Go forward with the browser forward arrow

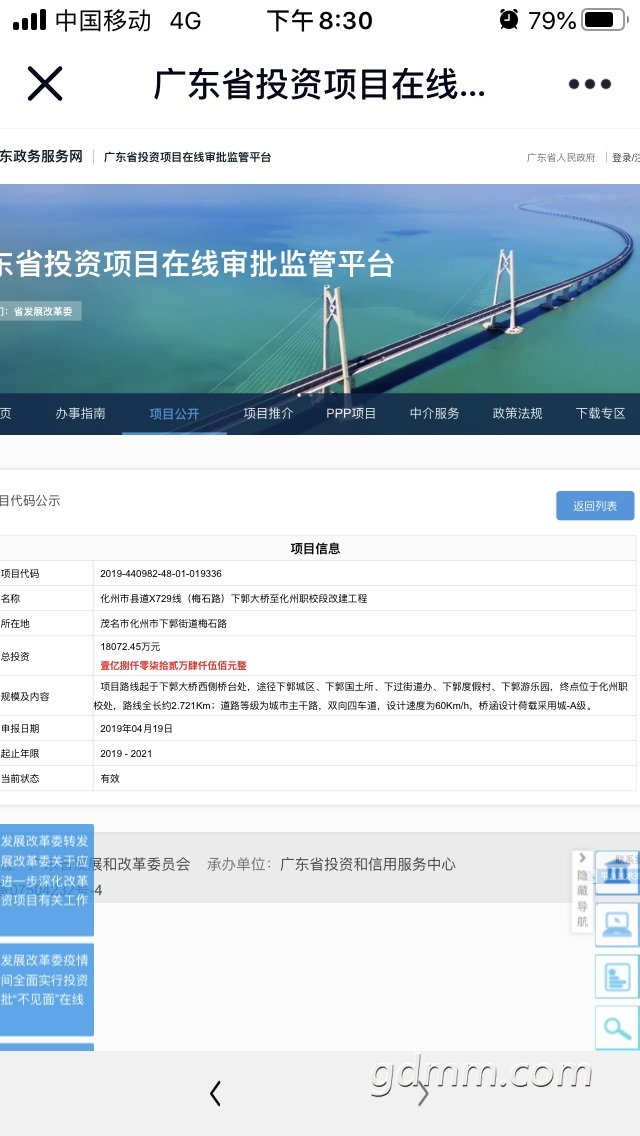[x=423, y=1094]
